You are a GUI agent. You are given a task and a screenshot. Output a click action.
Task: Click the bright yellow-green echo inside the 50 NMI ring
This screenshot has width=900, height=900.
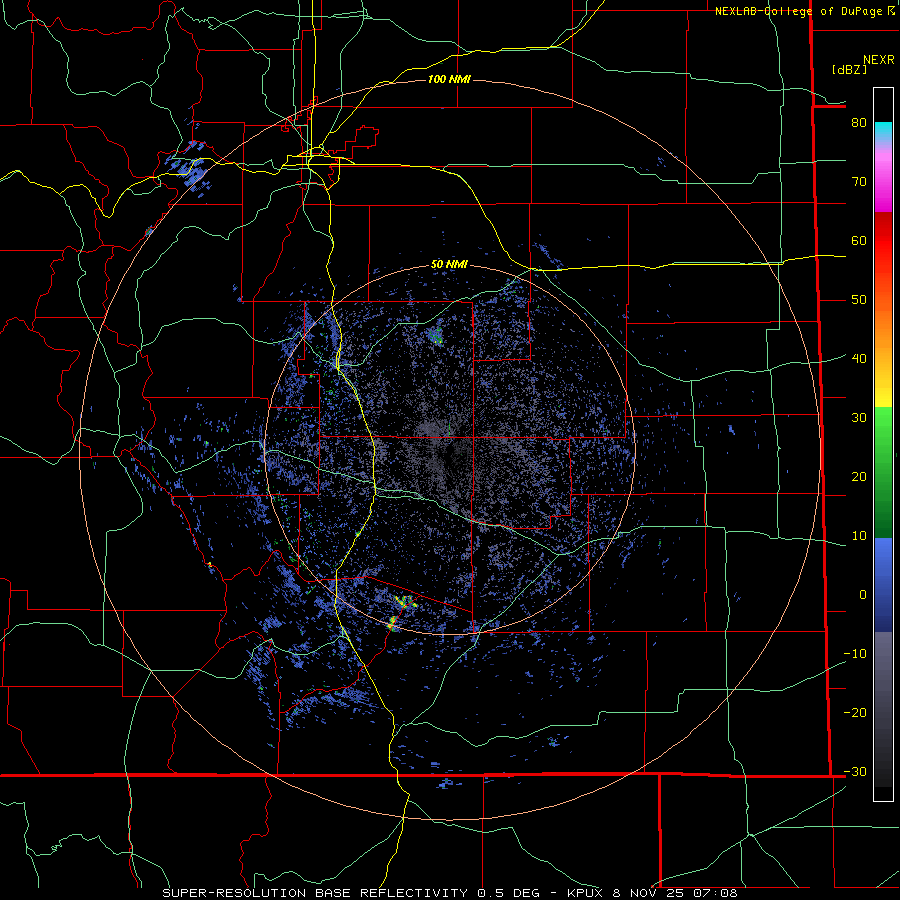coord(405,602)
